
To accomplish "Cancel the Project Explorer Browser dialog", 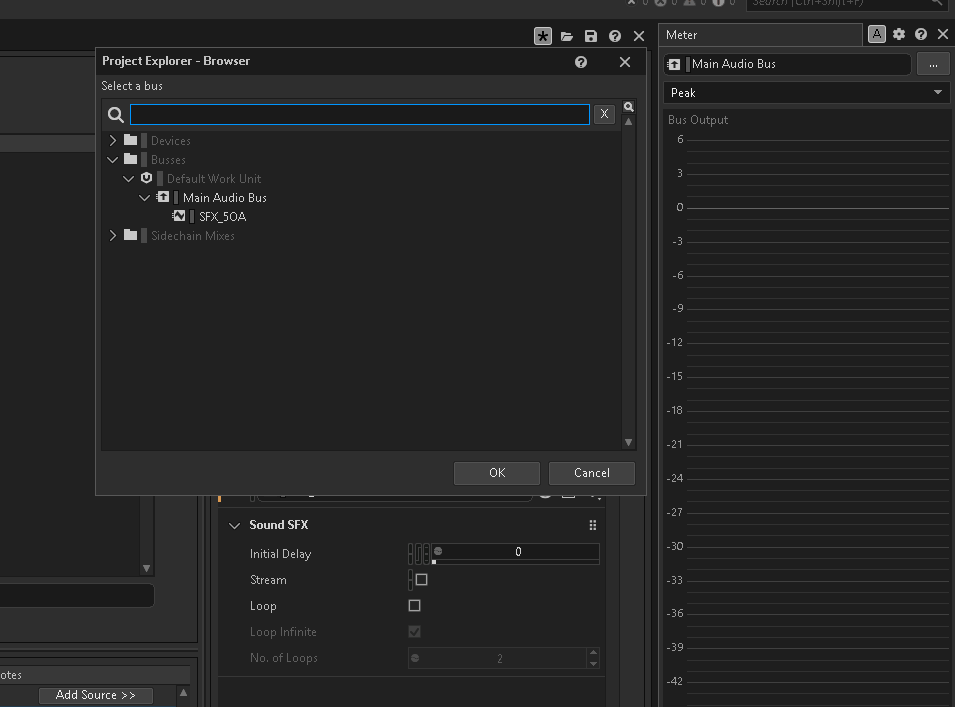I will pyautogui.click(x=591, y=473).
